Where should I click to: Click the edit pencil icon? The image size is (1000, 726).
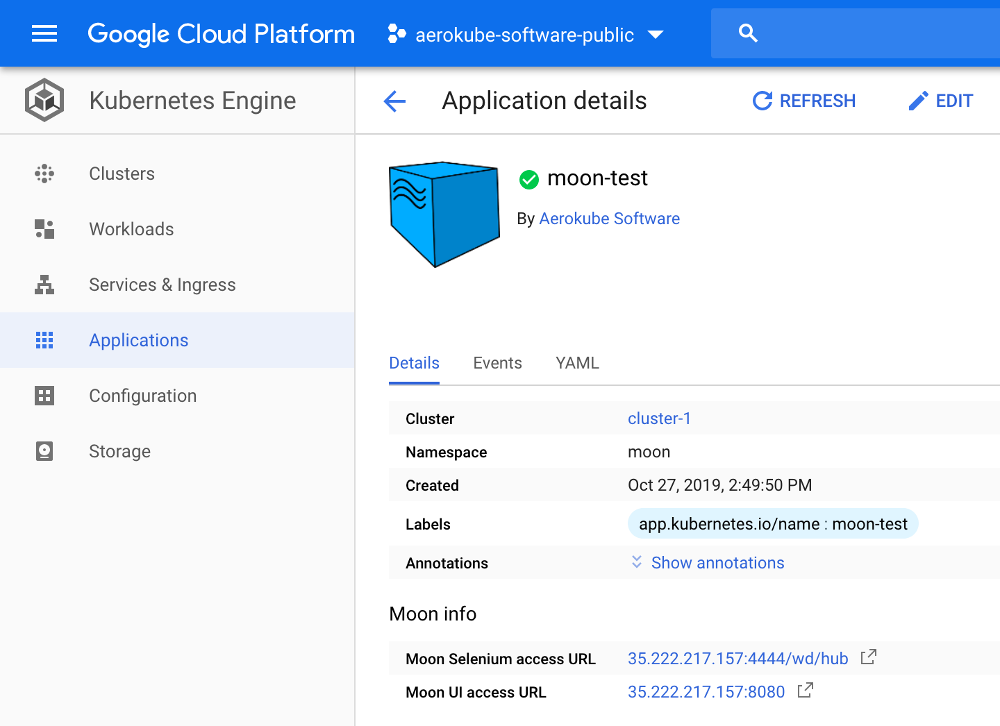[x=918, y=101]
